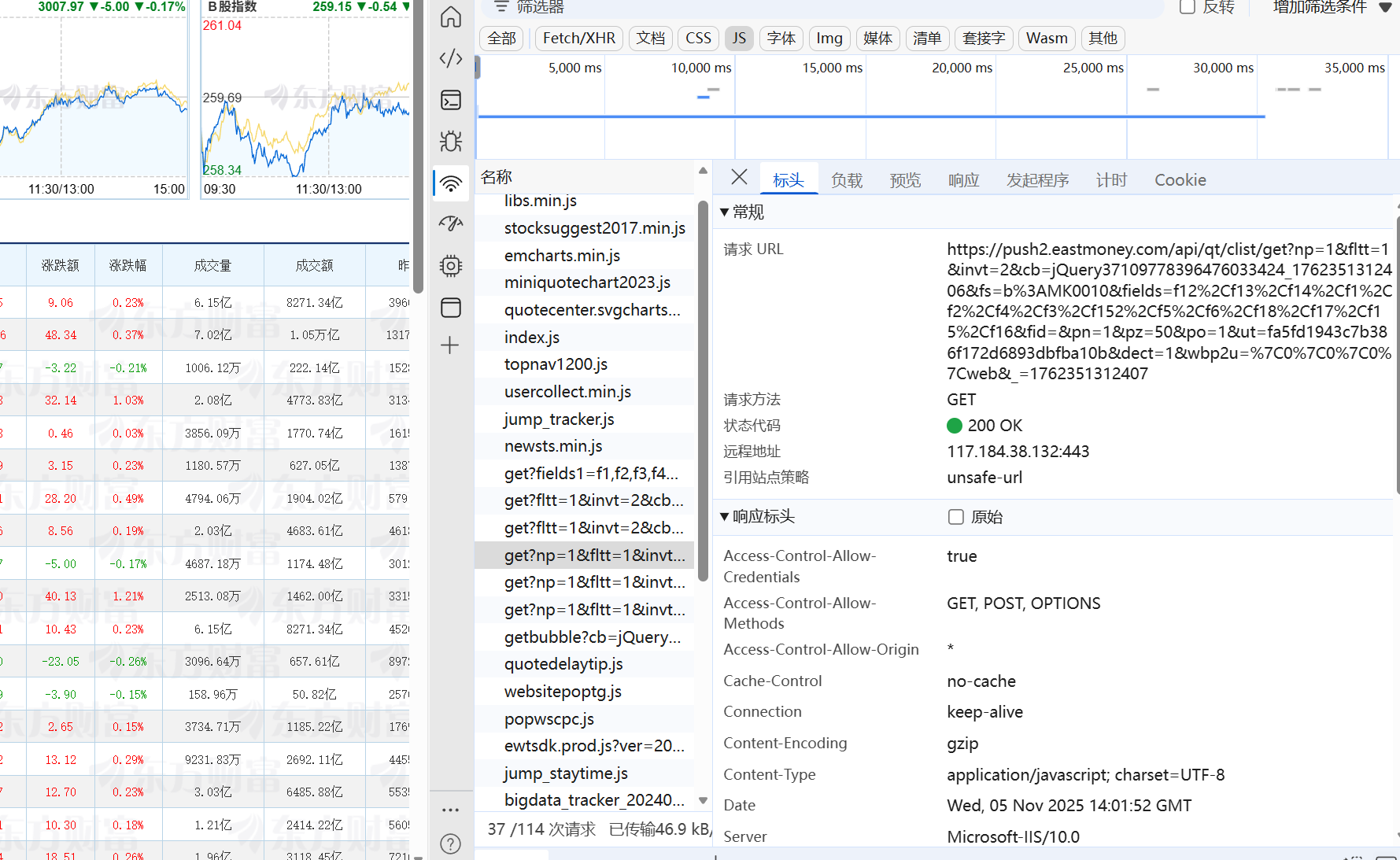Click the request list scroll-down arrow

tap(703, 800)
